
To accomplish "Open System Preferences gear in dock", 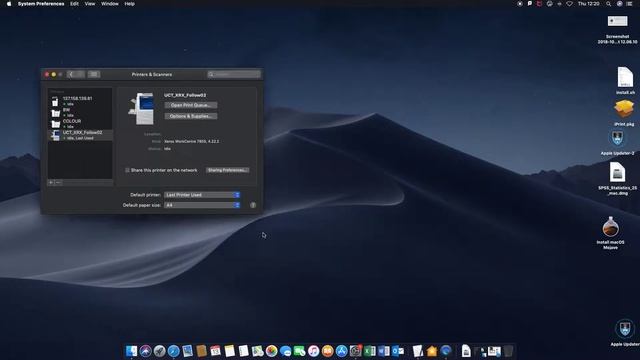I will click(356, 351).
